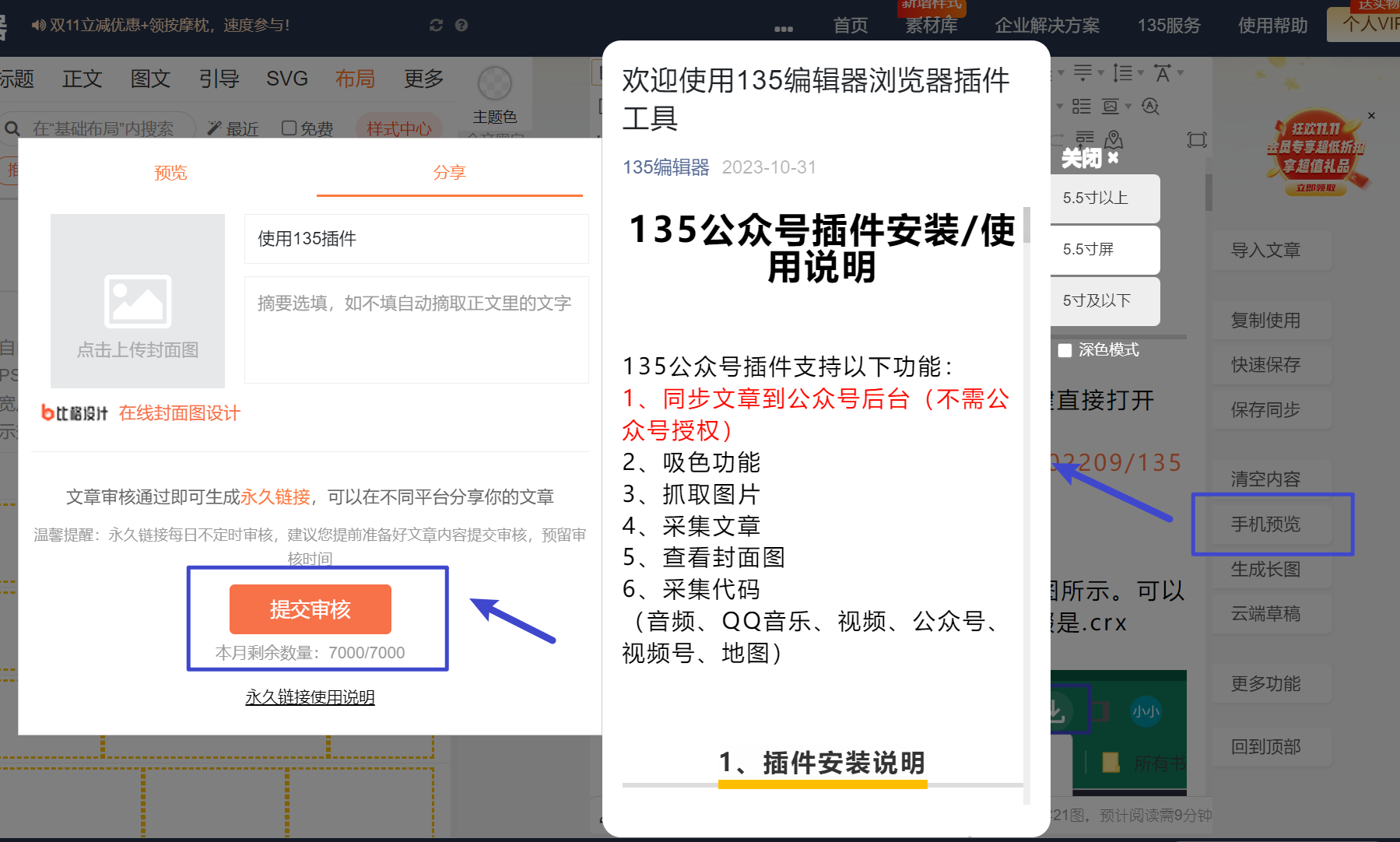Switch to the 预览 tab
This screenshot has width=1400, height=842.
tap(170, 172)
